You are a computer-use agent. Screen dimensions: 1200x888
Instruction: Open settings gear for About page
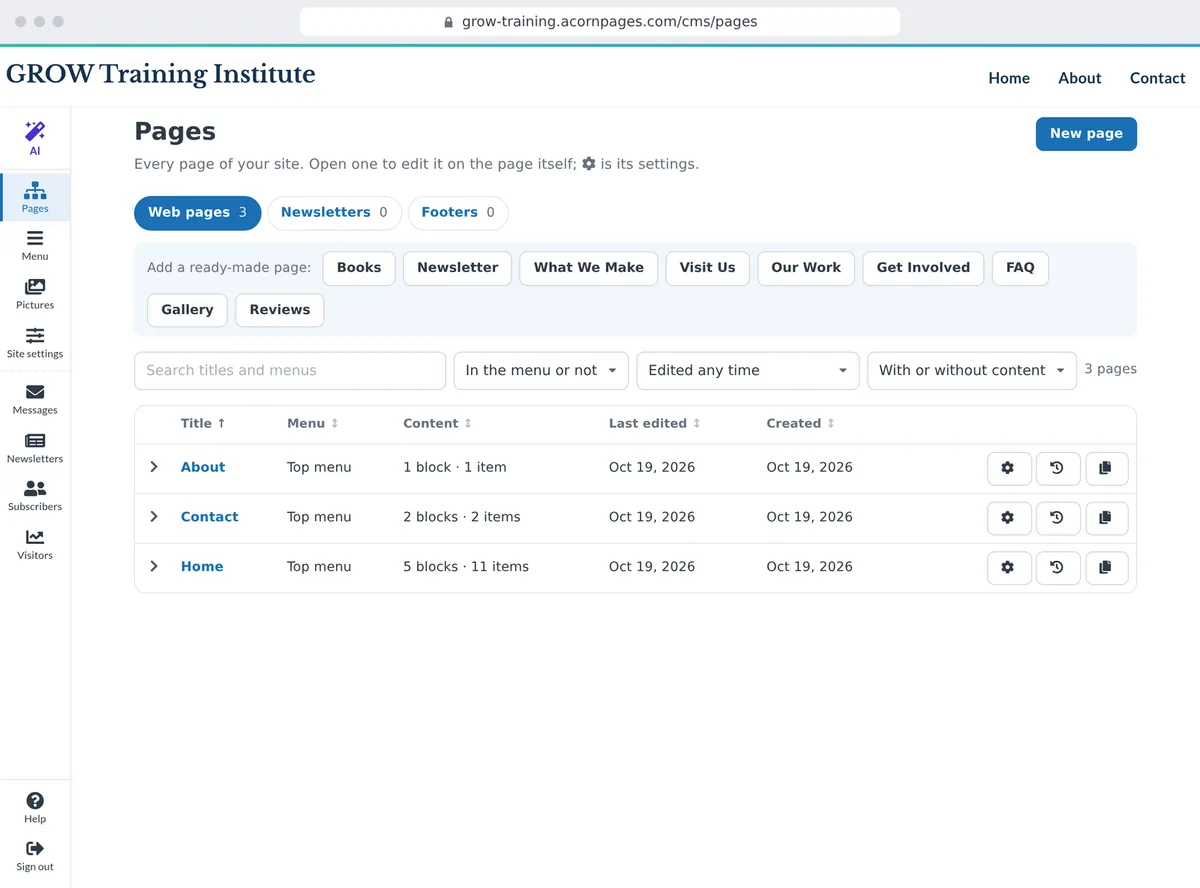[x=1009, y=468]
